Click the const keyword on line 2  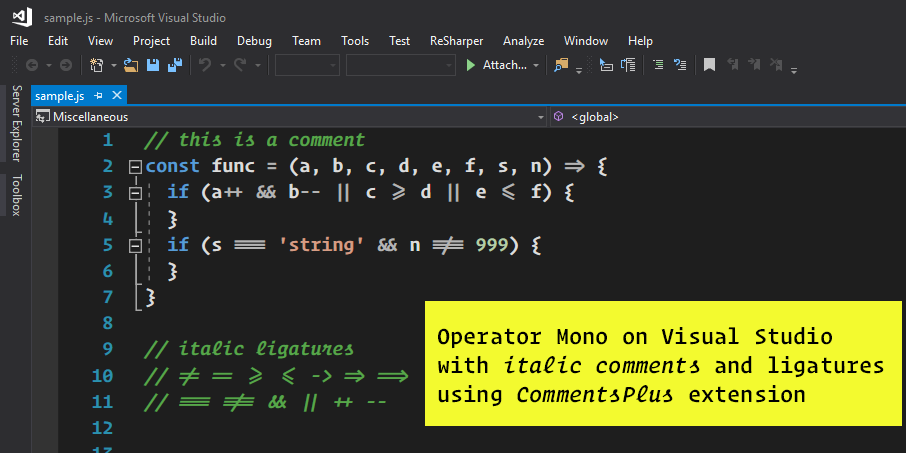click(173, 167)
